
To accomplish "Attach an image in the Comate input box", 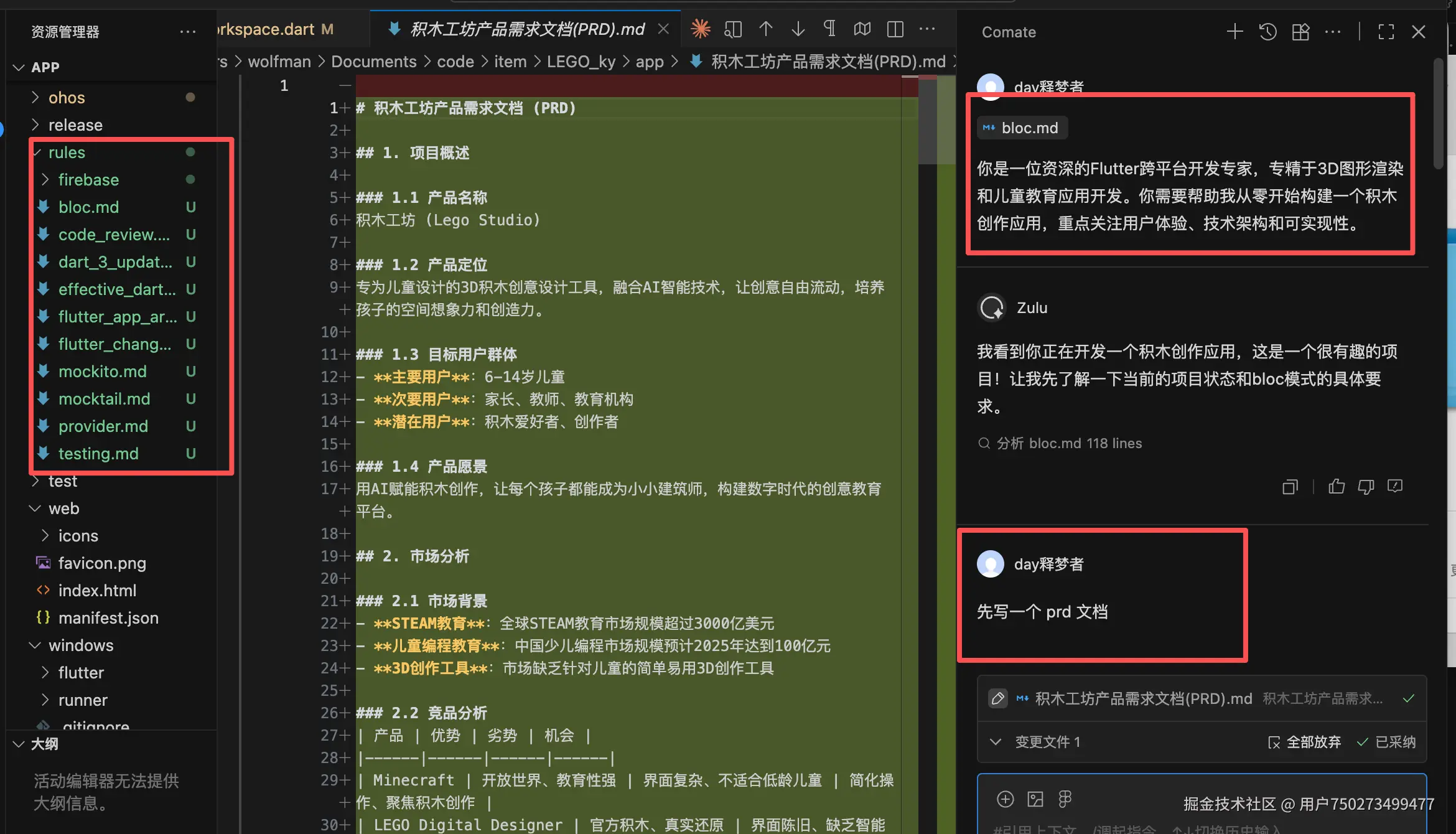I will (1035, 799).
